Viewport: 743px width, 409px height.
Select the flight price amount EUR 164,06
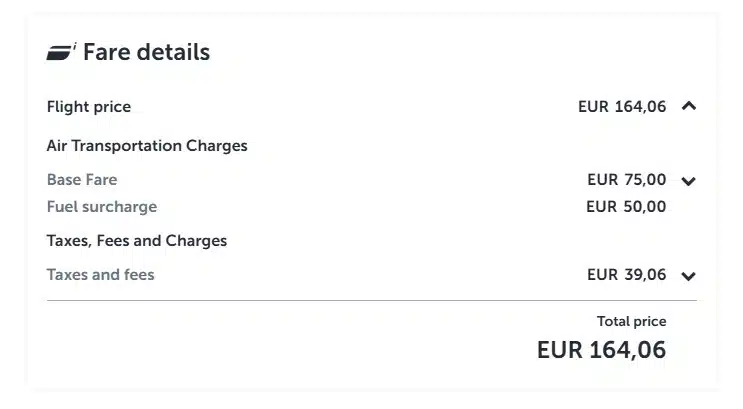(x=622, y=107)
